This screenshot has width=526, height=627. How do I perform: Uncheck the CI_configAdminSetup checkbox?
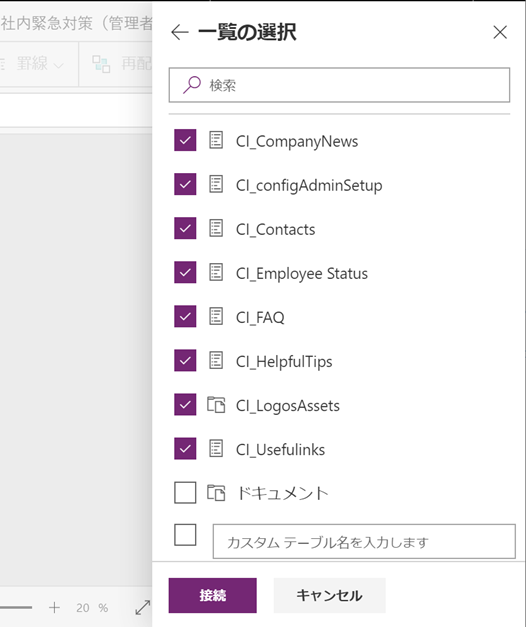pos(185,184)
